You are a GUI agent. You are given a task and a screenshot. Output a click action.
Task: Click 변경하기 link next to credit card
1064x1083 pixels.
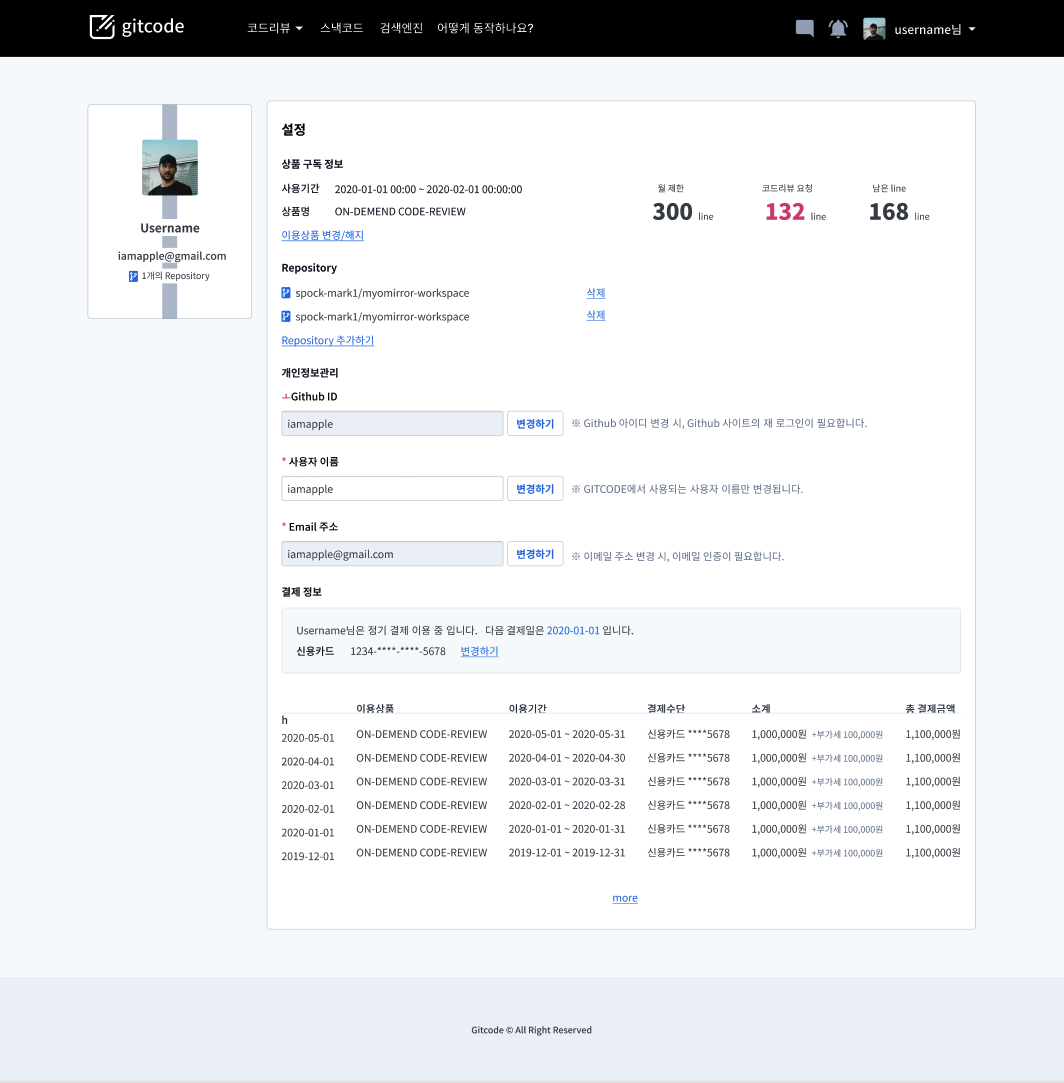[x=479, y=651]
